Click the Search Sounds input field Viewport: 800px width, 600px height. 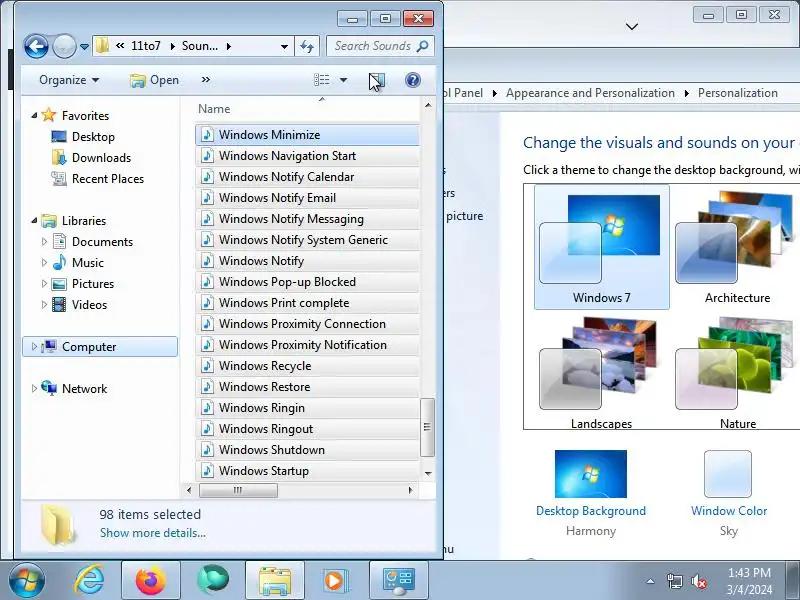[380, 46]
